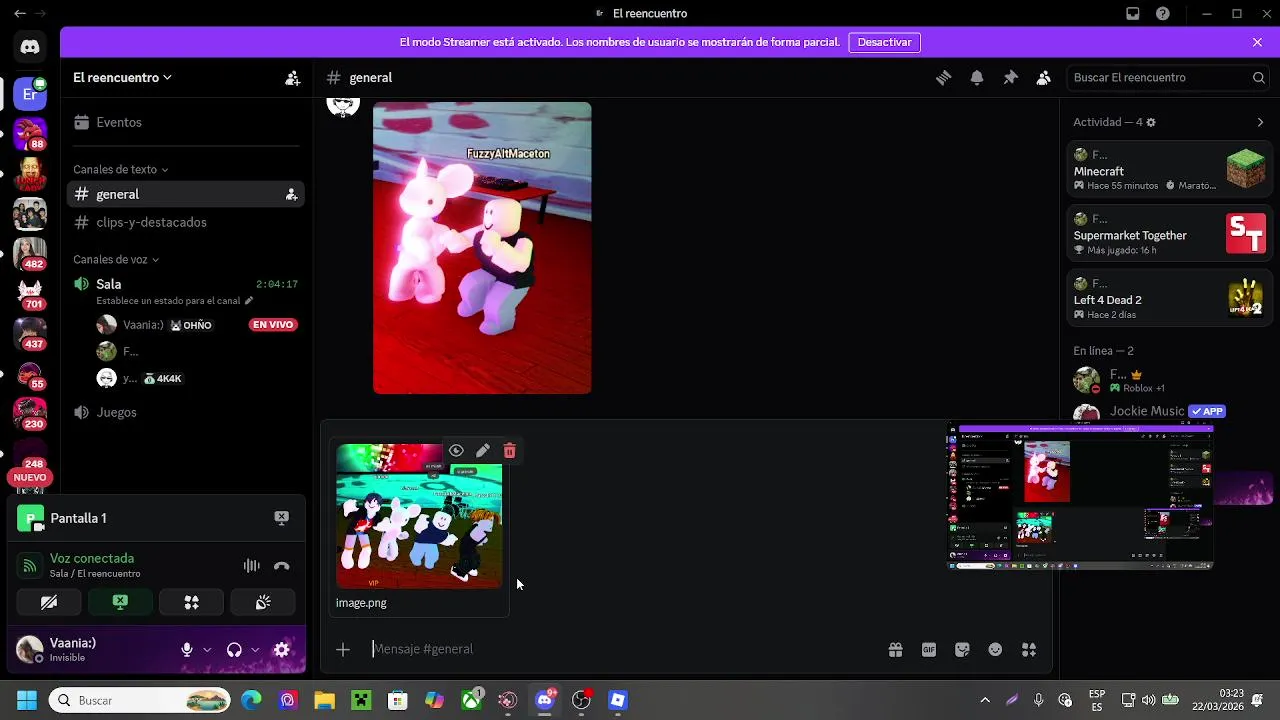Open the gift Nitro icon
Image resolution: width=1280 pixels, height=720 pixels.
pos(896,650)
